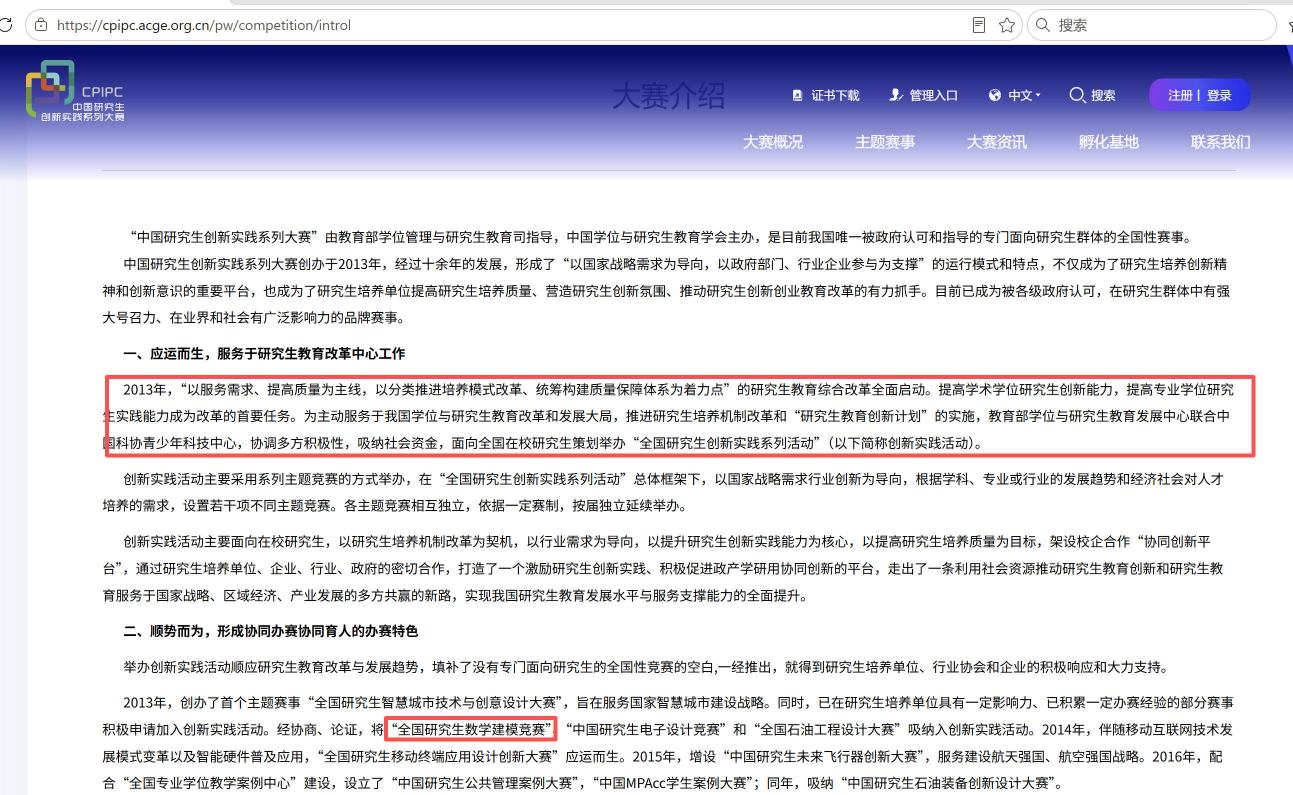
Task: Click the browser address bar URL
Action: click(x=204, y=25)
